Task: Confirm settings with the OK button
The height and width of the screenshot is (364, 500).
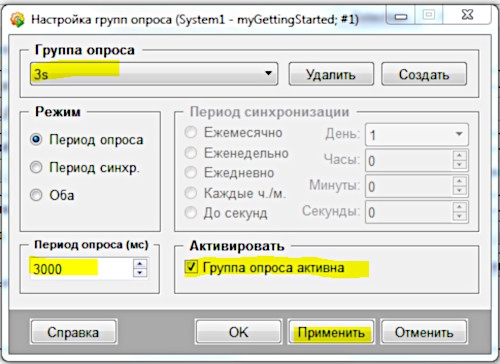Action: click(x=239, y=332)
